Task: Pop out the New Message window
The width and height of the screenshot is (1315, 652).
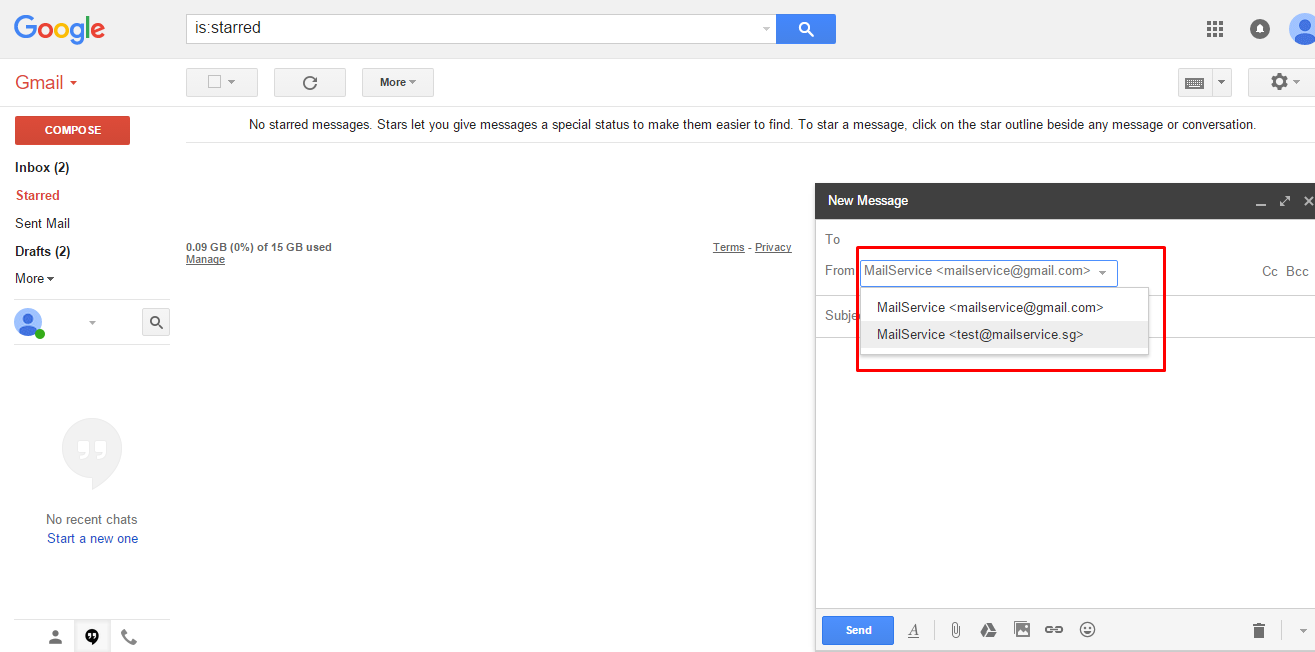Action: 1285,201
